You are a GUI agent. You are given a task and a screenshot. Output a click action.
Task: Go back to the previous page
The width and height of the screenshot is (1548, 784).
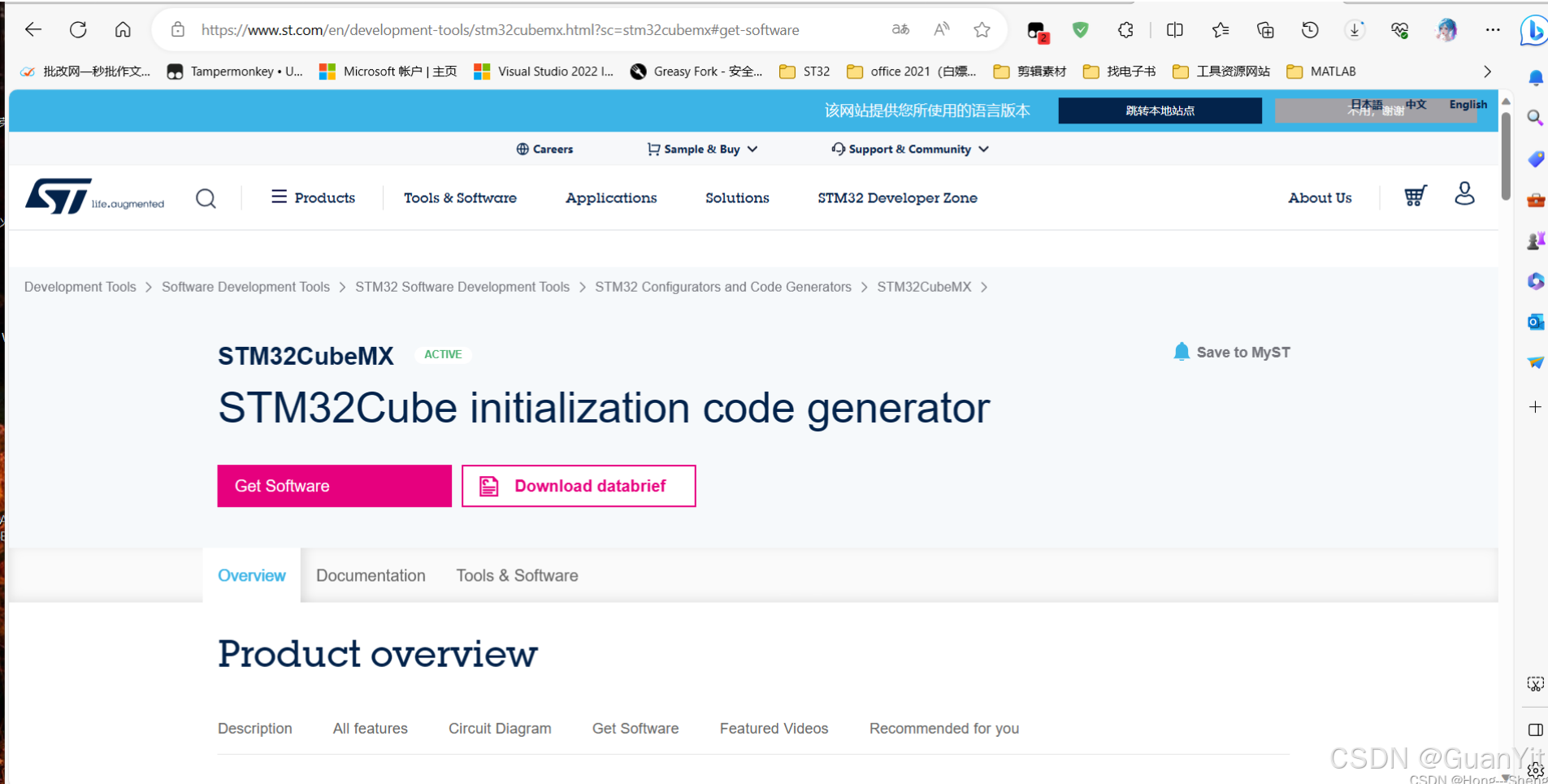coord(33,30)
